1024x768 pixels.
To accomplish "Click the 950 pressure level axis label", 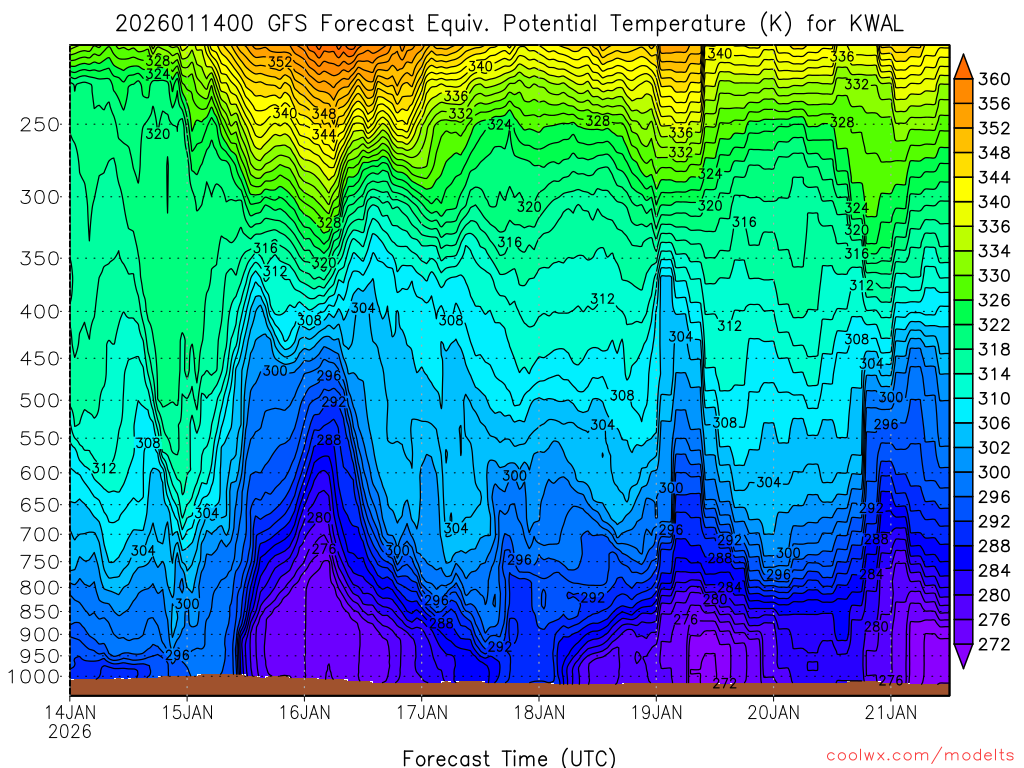I will pos(40,656).
